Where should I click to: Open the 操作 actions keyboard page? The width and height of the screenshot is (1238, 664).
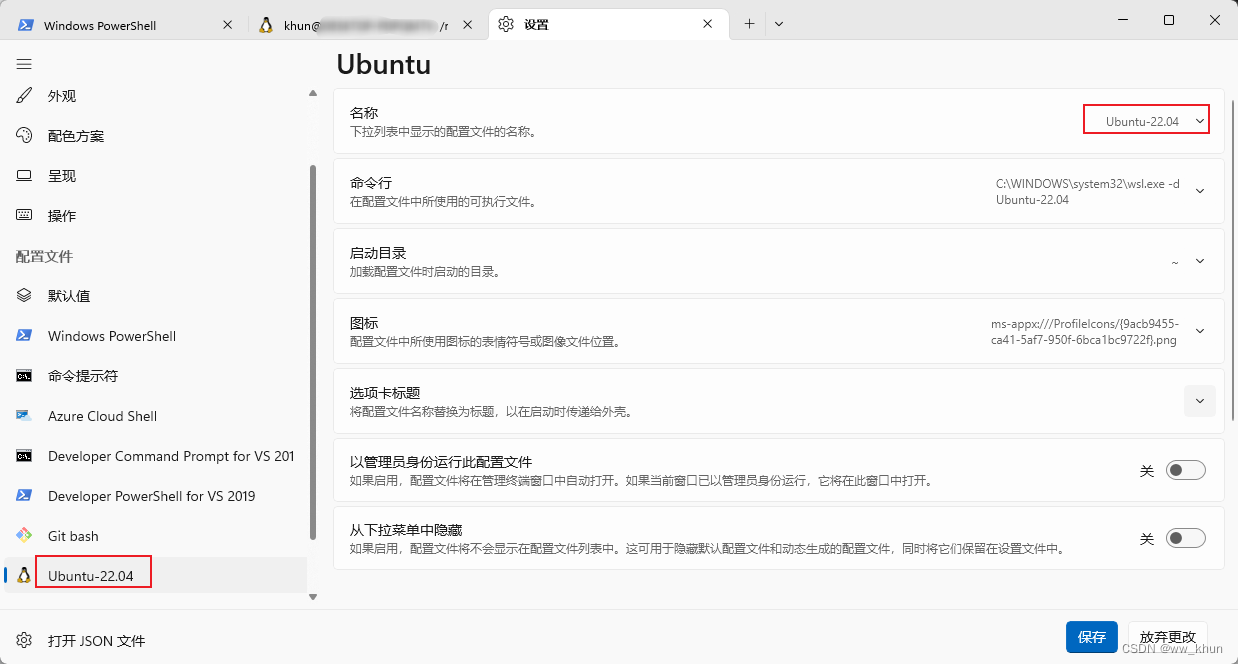click(x=62, y=216)
